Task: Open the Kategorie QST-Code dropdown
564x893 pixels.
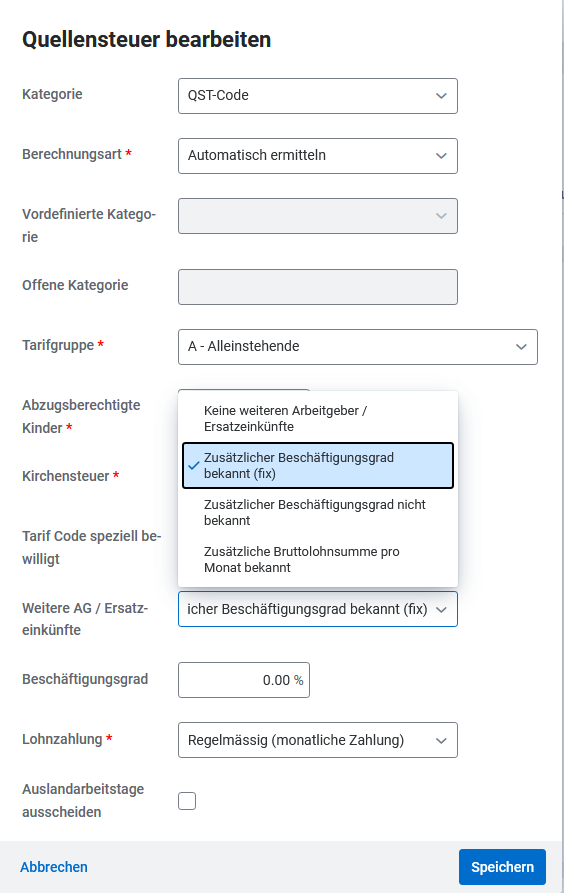Action: click(317, 96)
